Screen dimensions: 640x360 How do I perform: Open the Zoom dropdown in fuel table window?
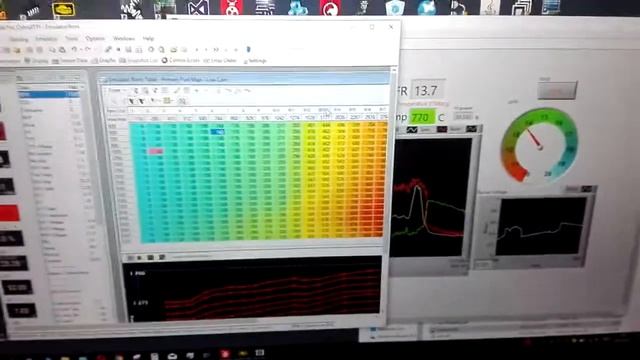[x=116, y=90]
